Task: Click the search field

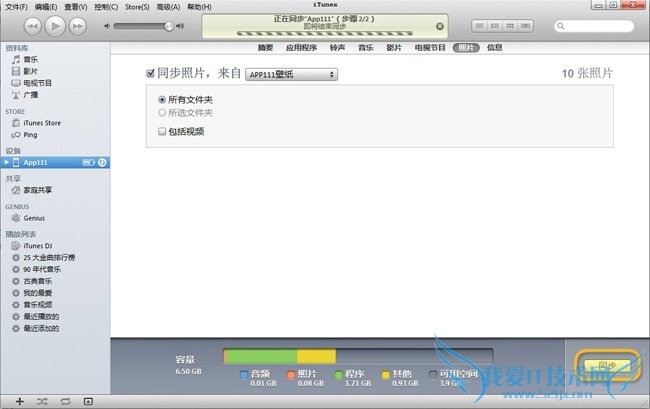Action: pyautogui.click(x=594, y=26)
